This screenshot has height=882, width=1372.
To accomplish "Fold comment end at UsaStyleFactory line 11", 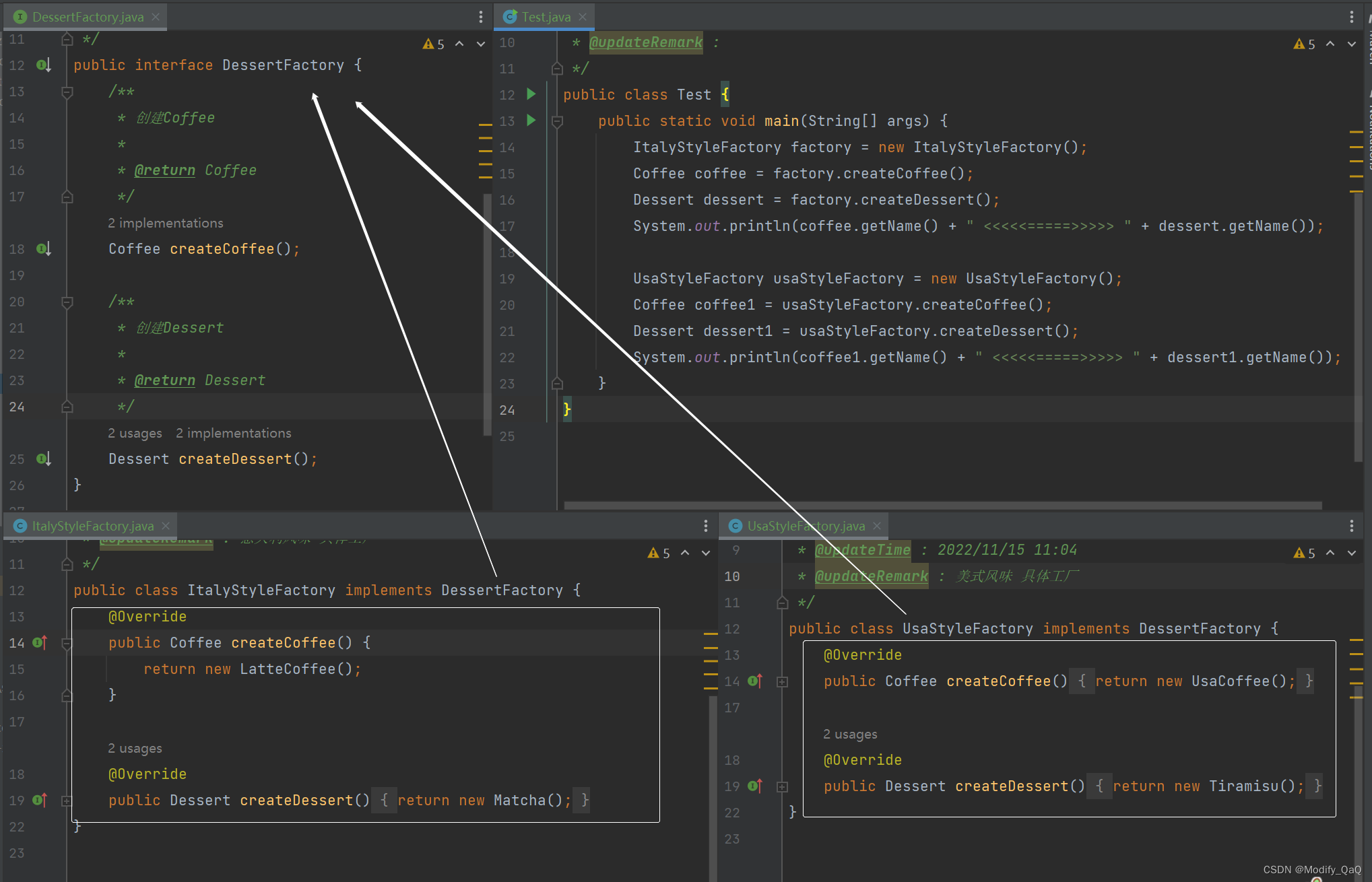I will (782, 603).
